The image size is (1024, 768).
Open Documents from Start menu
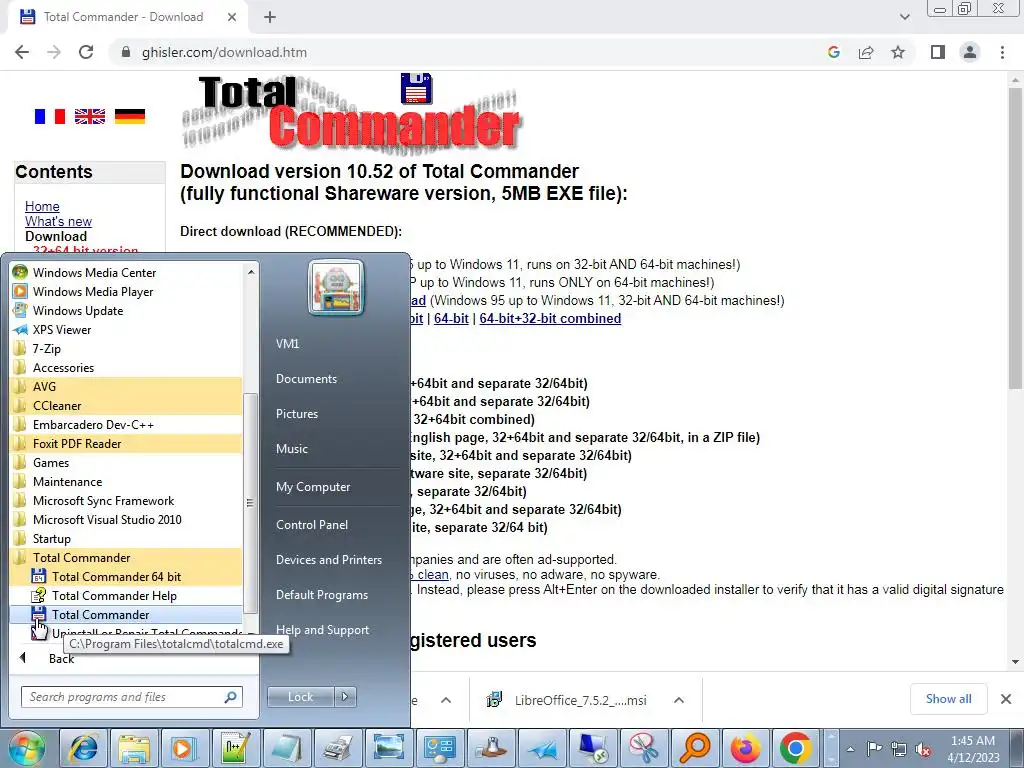[x=306, y=379]
